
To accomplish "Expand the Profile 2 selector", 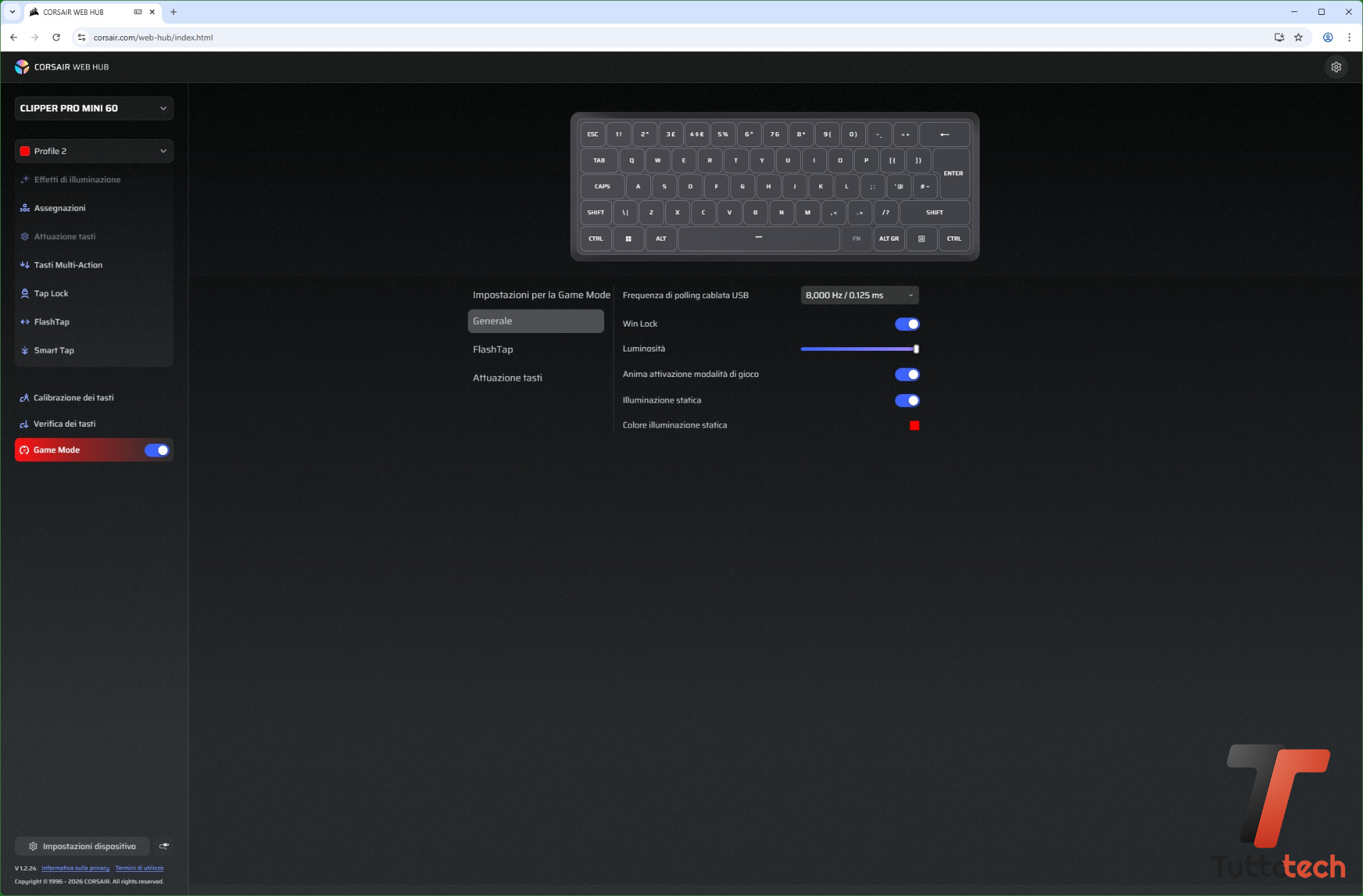I will pyautogui.click(x=94, y=151).
